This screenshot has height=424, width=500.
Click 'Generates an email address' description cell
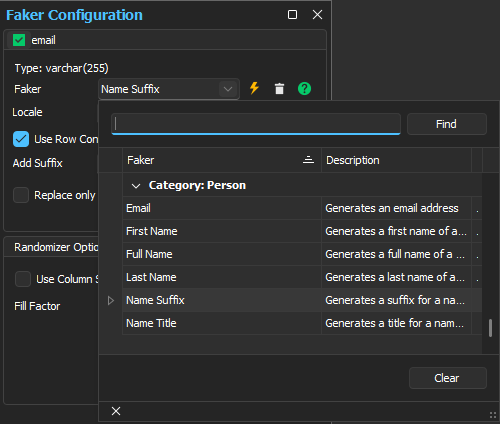click(396, 208)
